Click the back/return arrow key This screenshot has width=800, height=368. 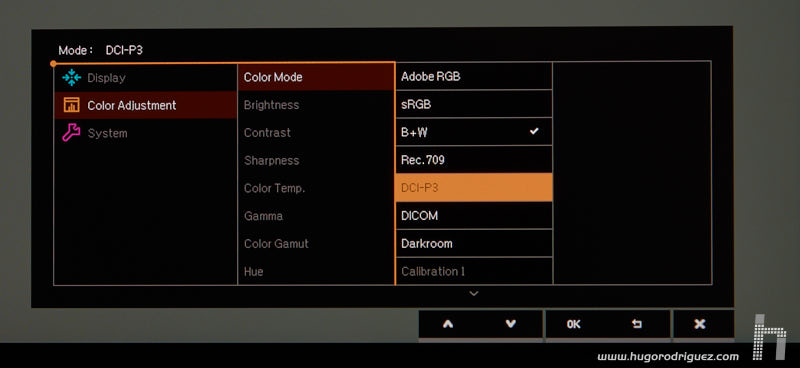(x=637, y=324)
